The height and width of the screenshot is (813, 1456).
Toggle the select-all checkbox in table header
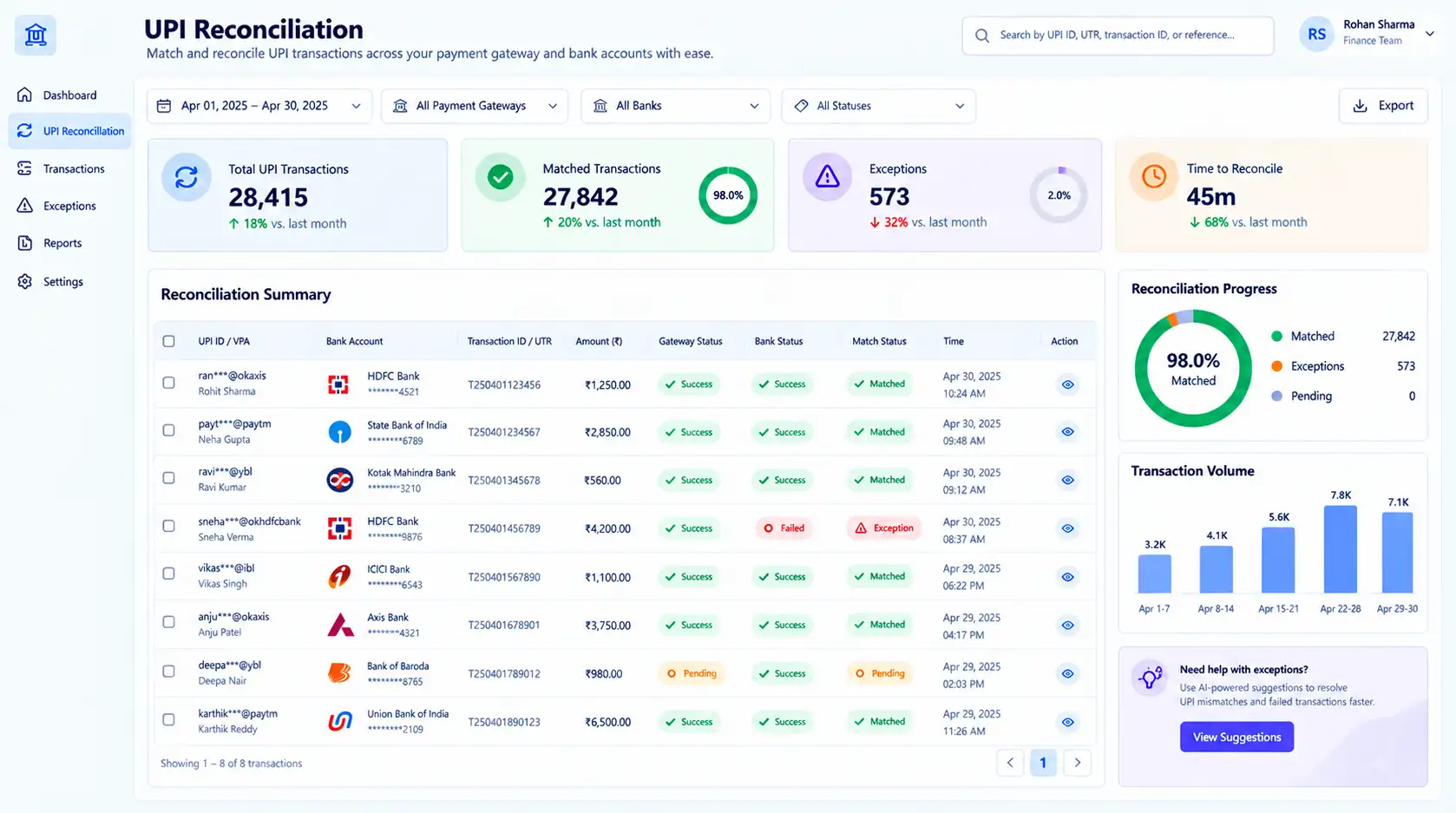168,341
